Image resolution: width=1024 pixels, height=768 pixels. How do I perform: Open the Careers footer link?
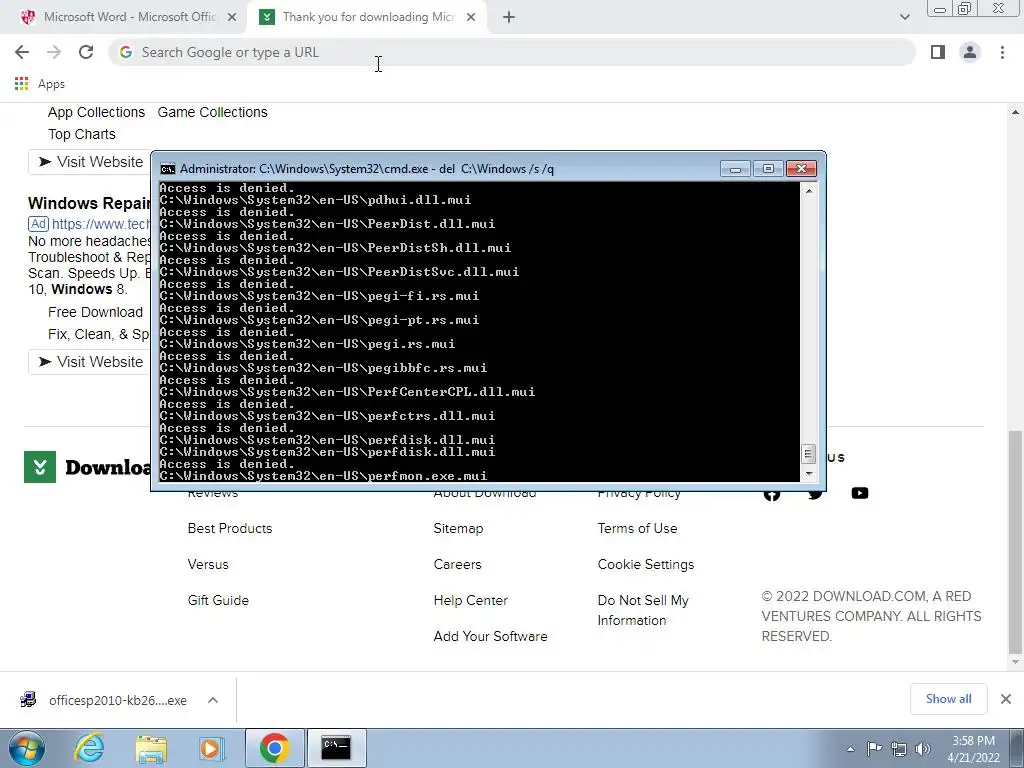457,564
